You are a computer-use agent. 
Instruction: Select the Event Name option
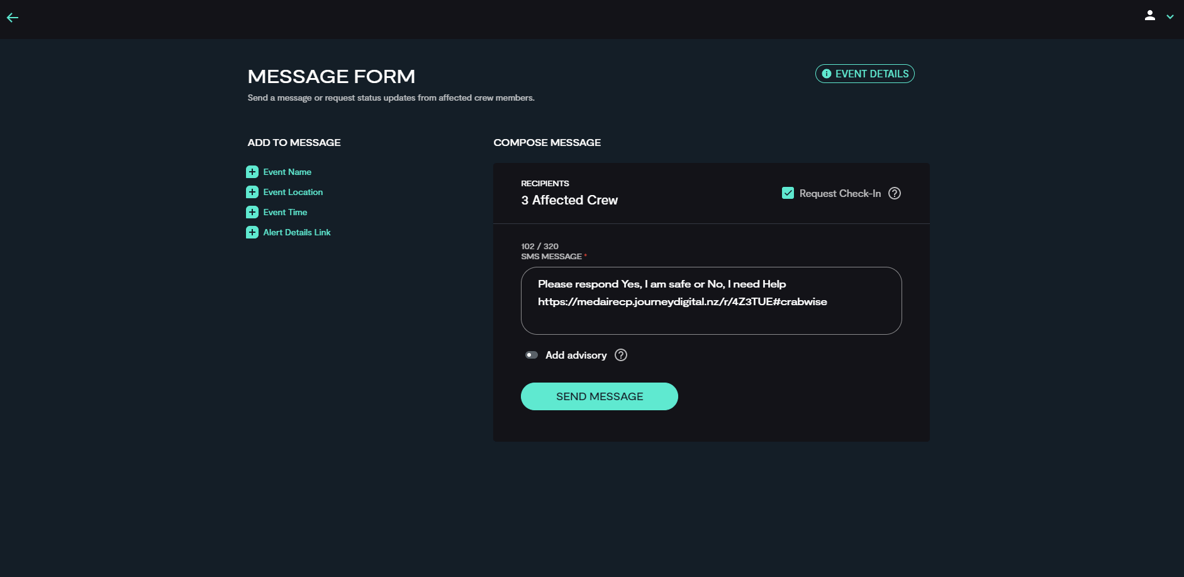(285, 171)
